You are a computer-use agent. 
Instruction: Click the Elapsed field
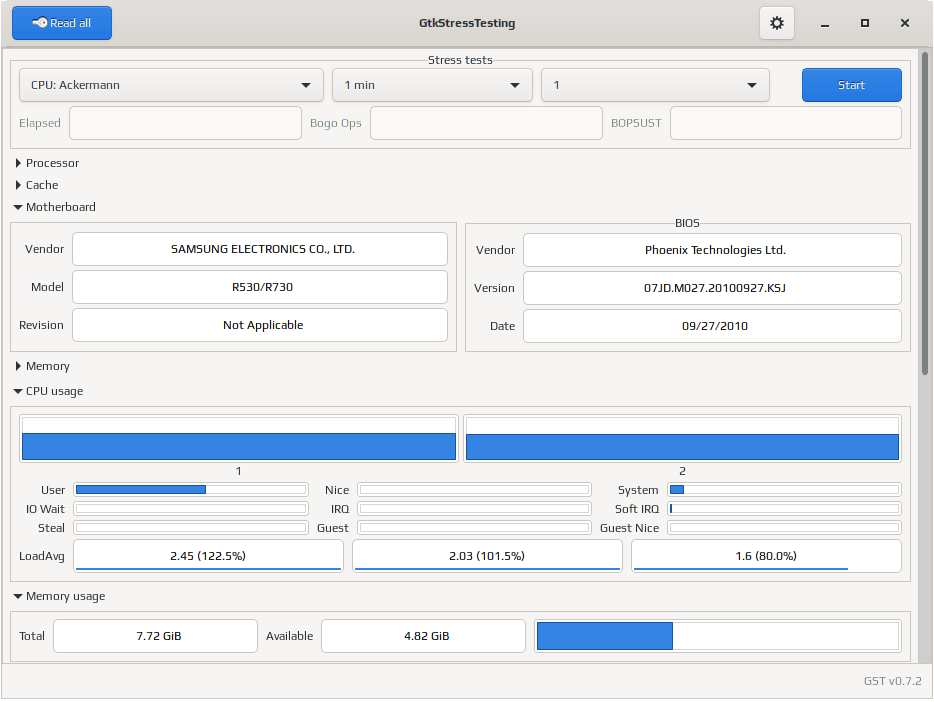[x=185, y=123]
